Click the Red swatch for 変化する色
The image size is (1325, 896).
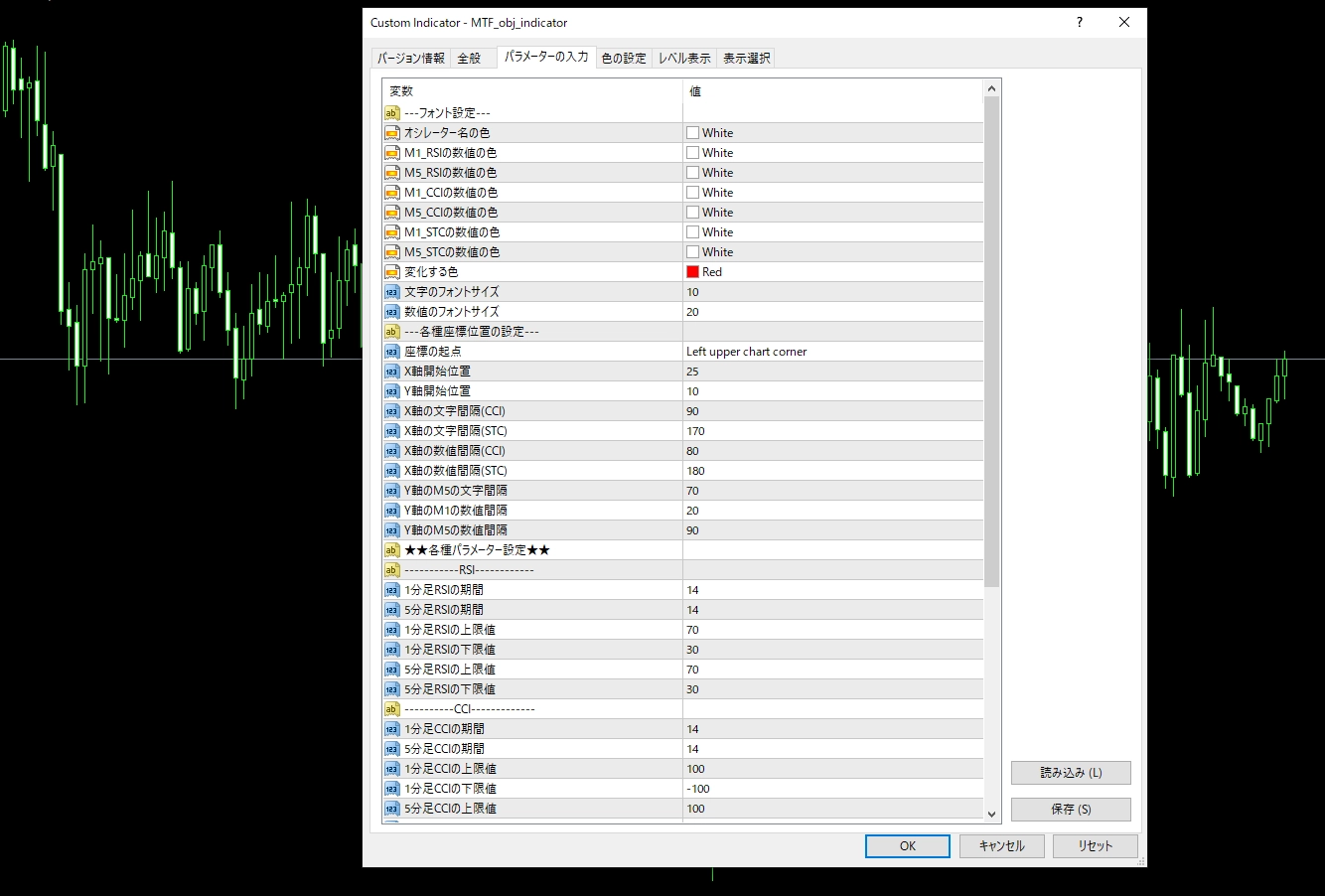(693, 272)
